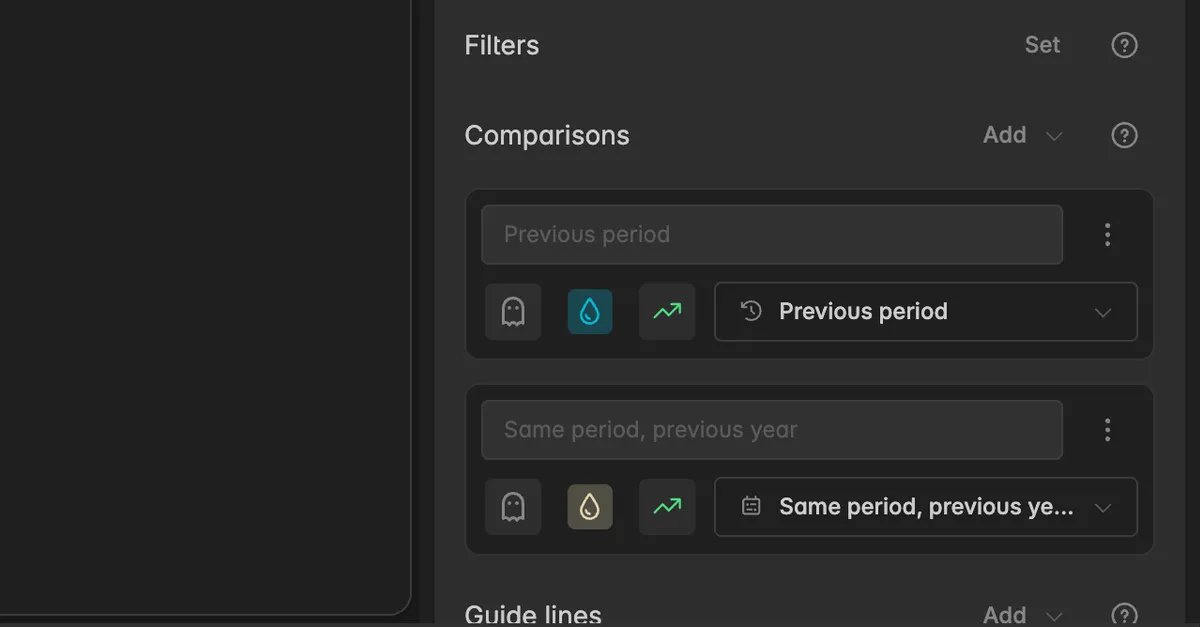Open help icon beside Comparisons
This screenshot has height=627, width=1200.
(1125, 135)
